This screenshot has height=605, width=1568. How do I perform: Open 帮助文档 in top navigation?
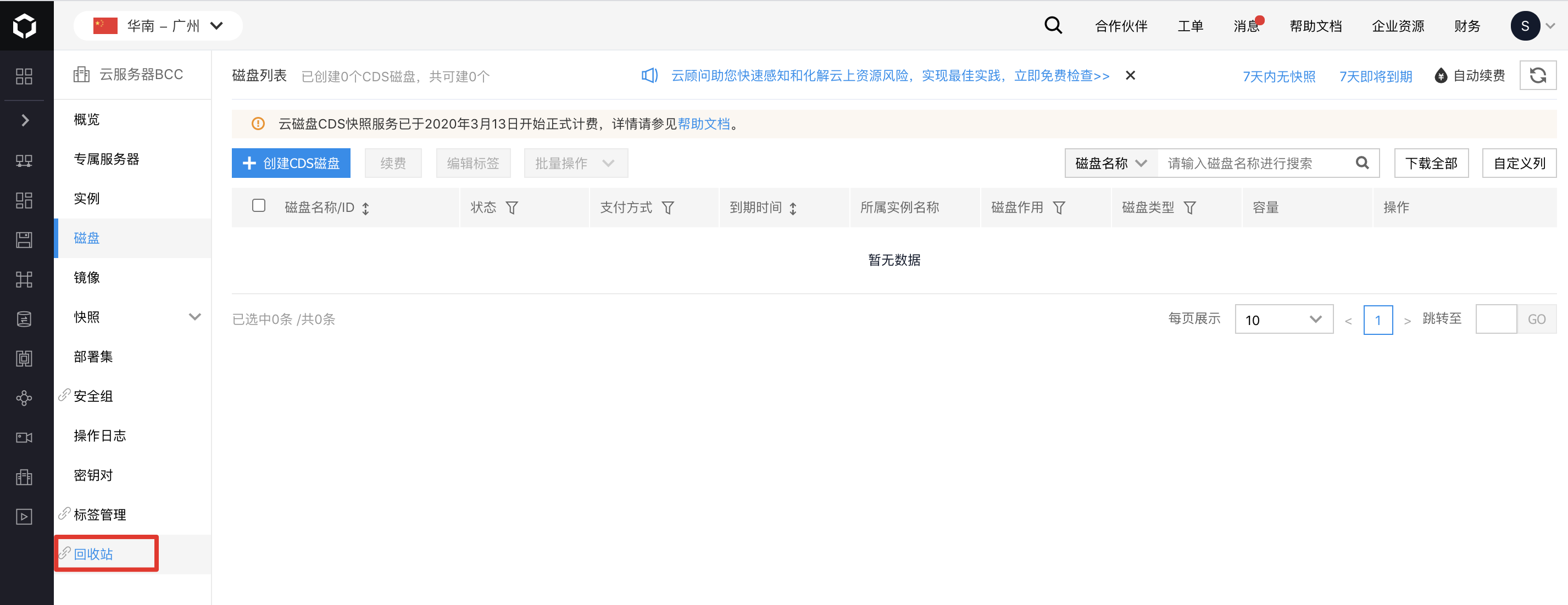(x=1315, y=26)
